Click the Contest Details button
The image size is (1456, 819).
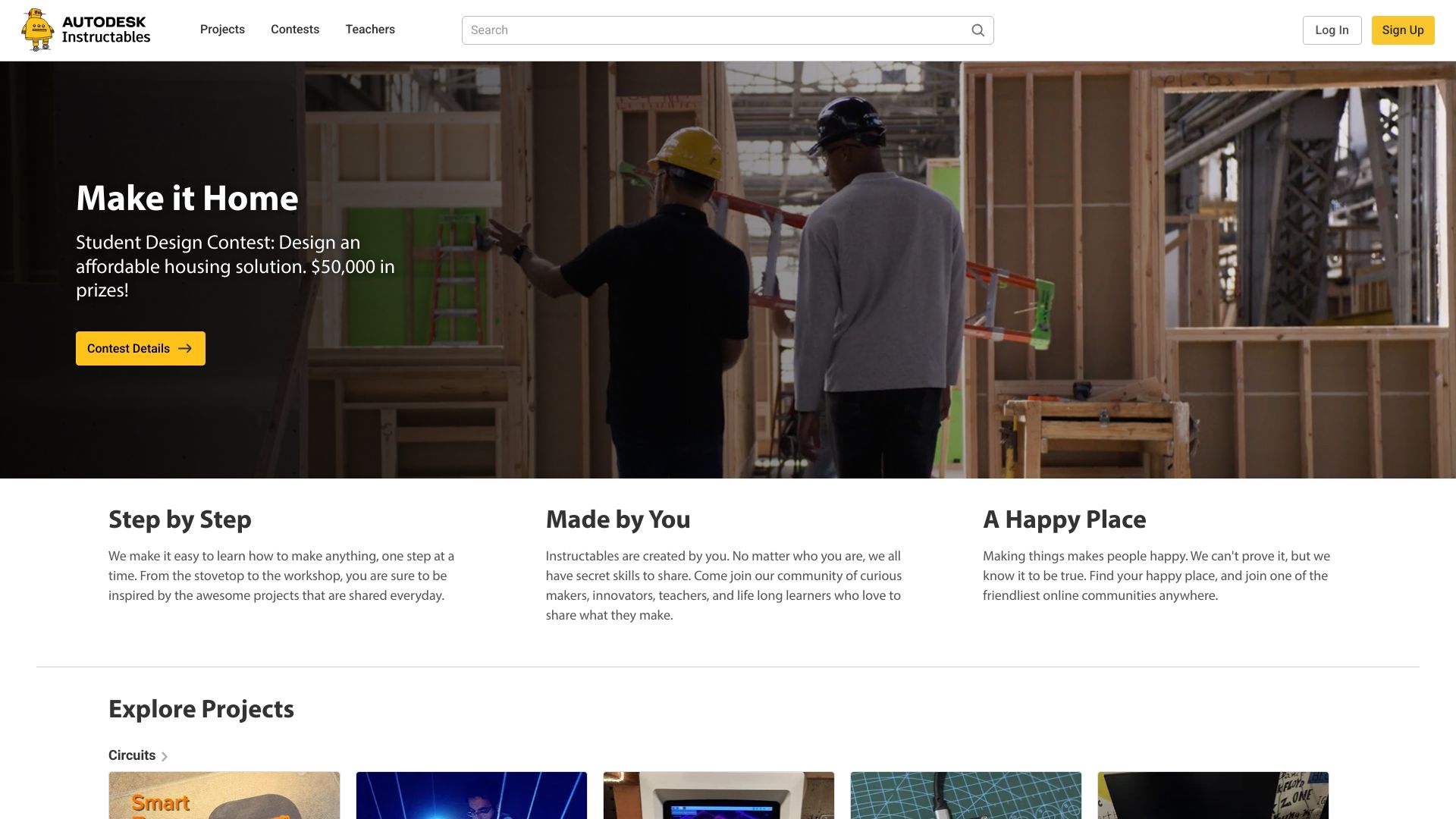click(x=129, y=349)
